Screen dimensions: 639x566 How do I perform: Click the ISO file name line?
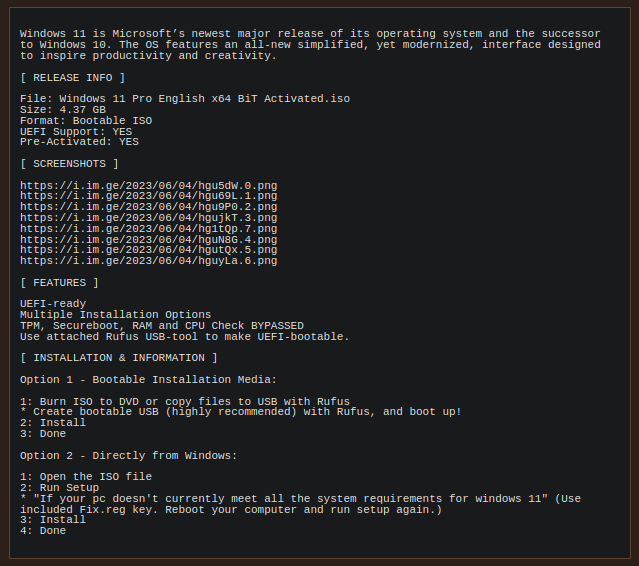tap(185, 99)
